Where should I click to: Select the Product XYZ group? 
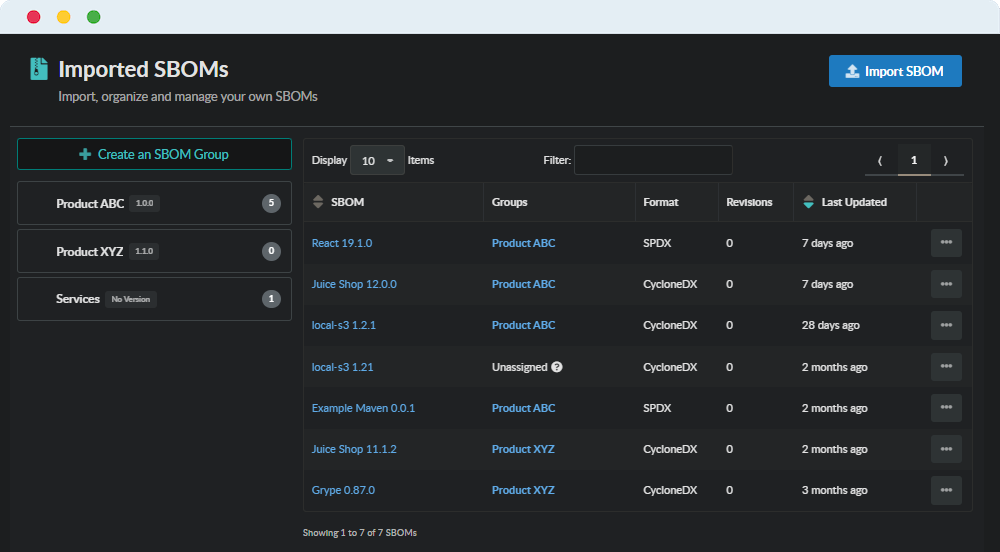[154, 251]
